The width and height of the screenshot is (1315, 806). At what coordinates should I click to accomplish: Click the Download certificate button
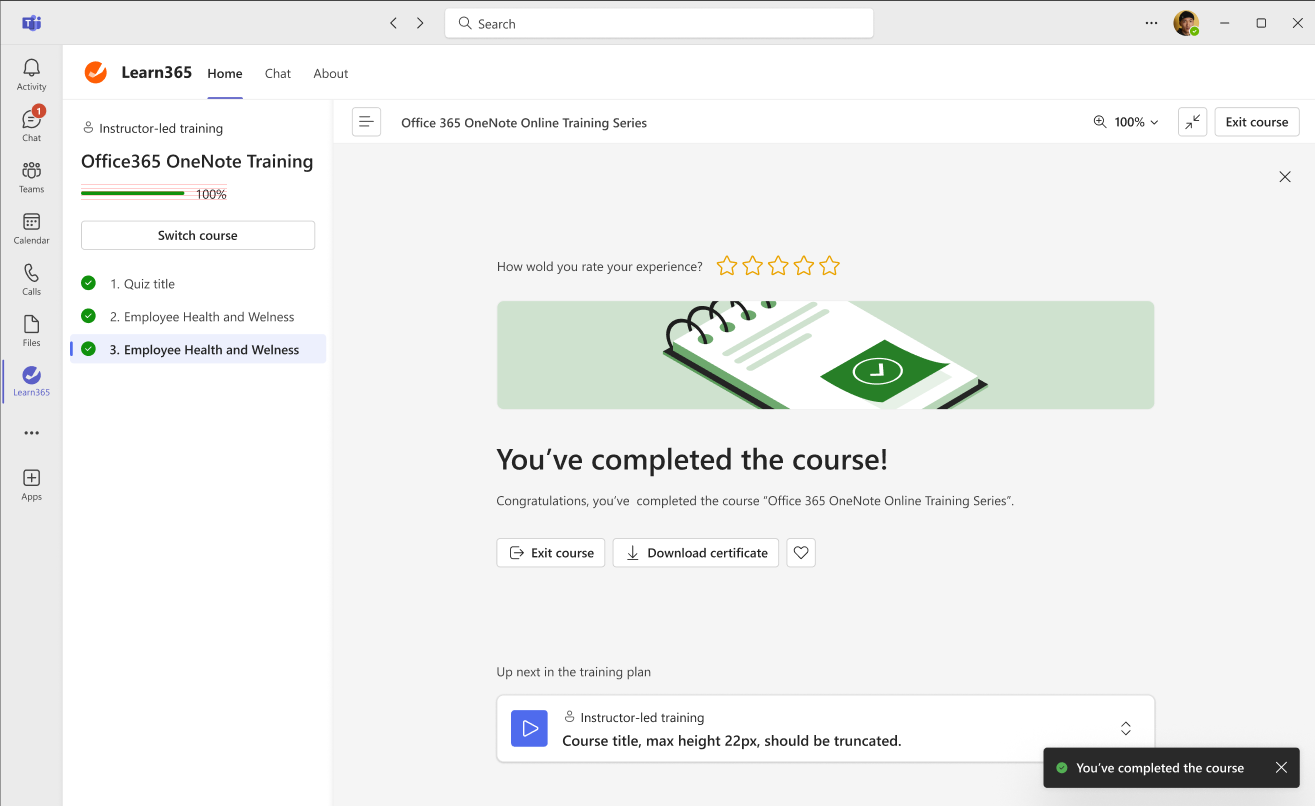[x=696, y=553]
